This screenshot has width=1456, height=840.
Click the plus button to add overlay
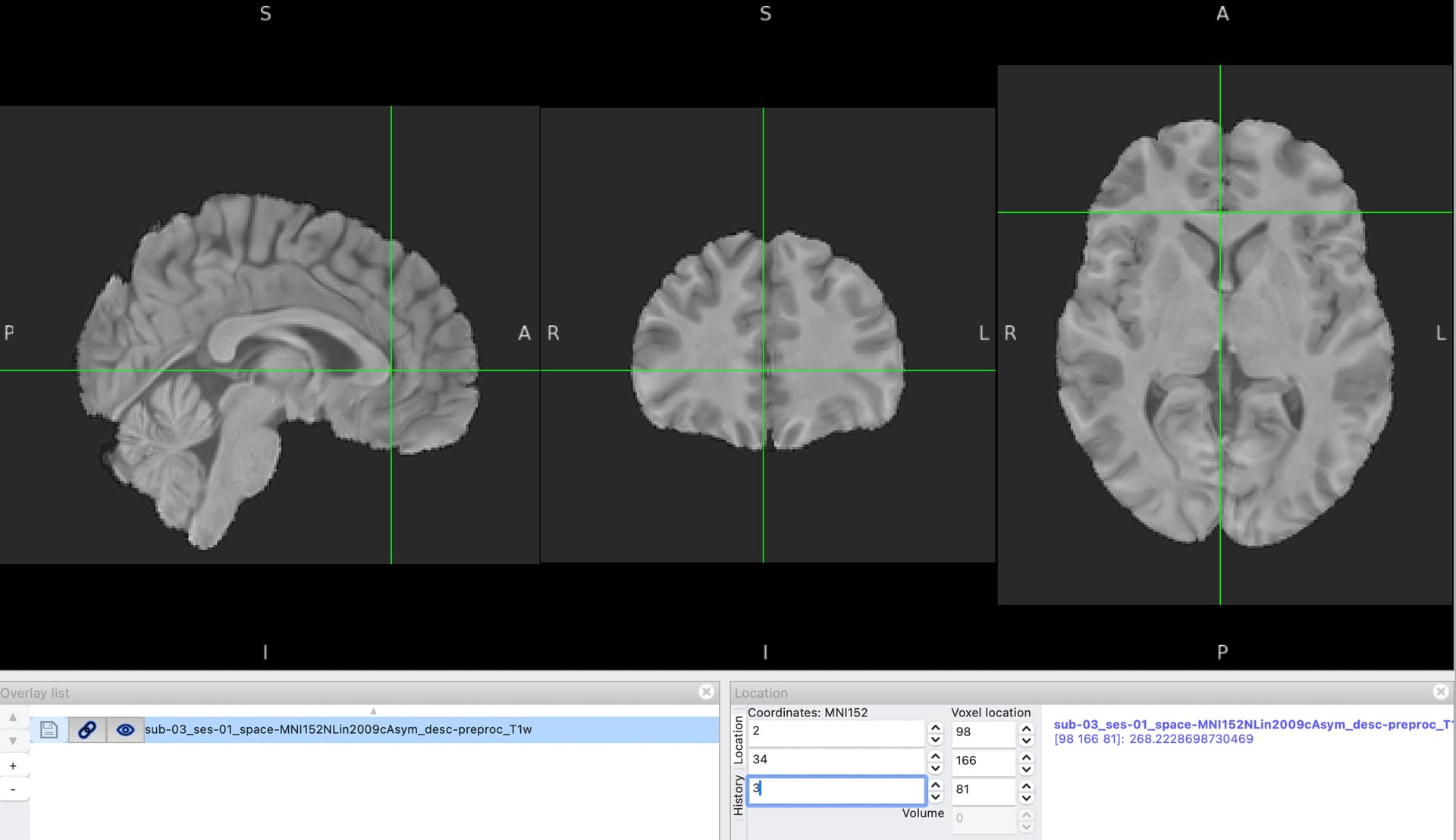click(x=13, y=766)
